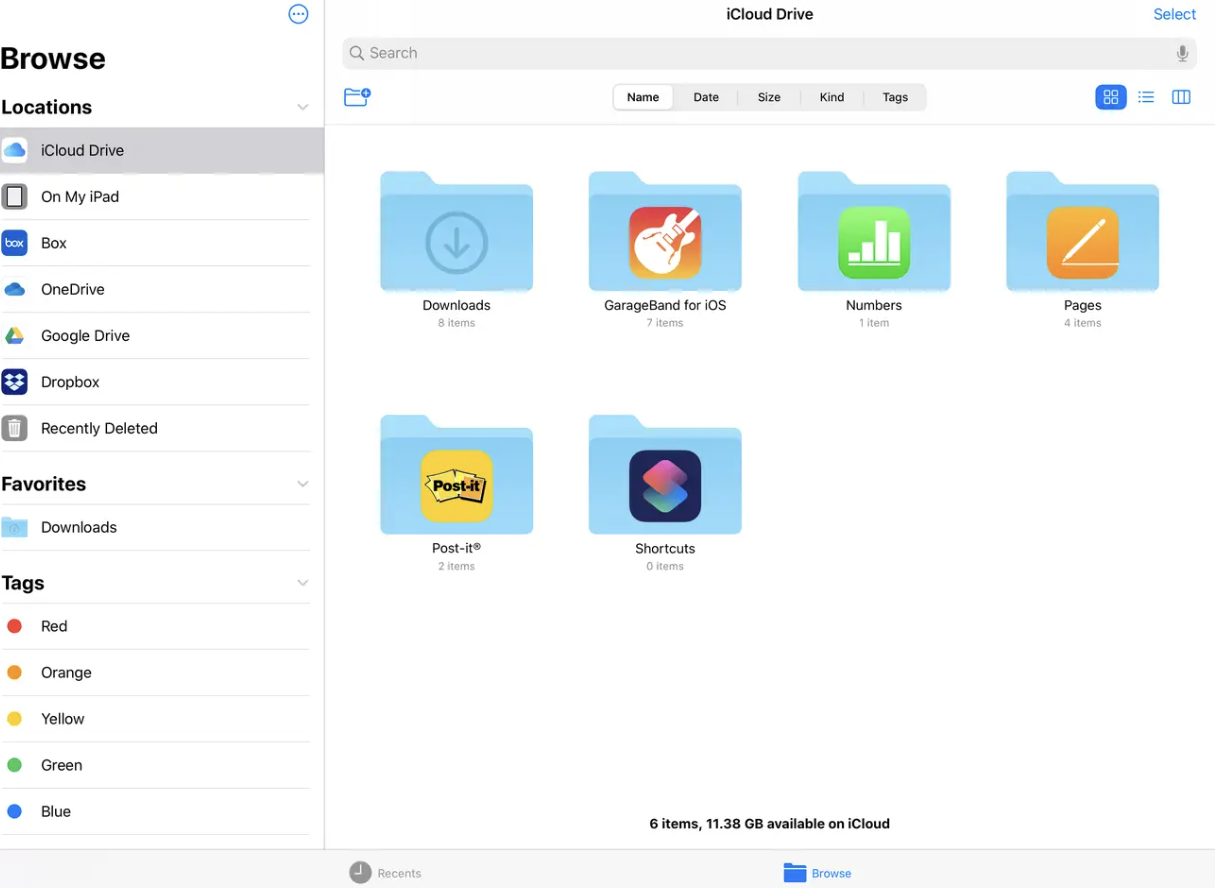Switch to icon grid view

pos(1111,97)
